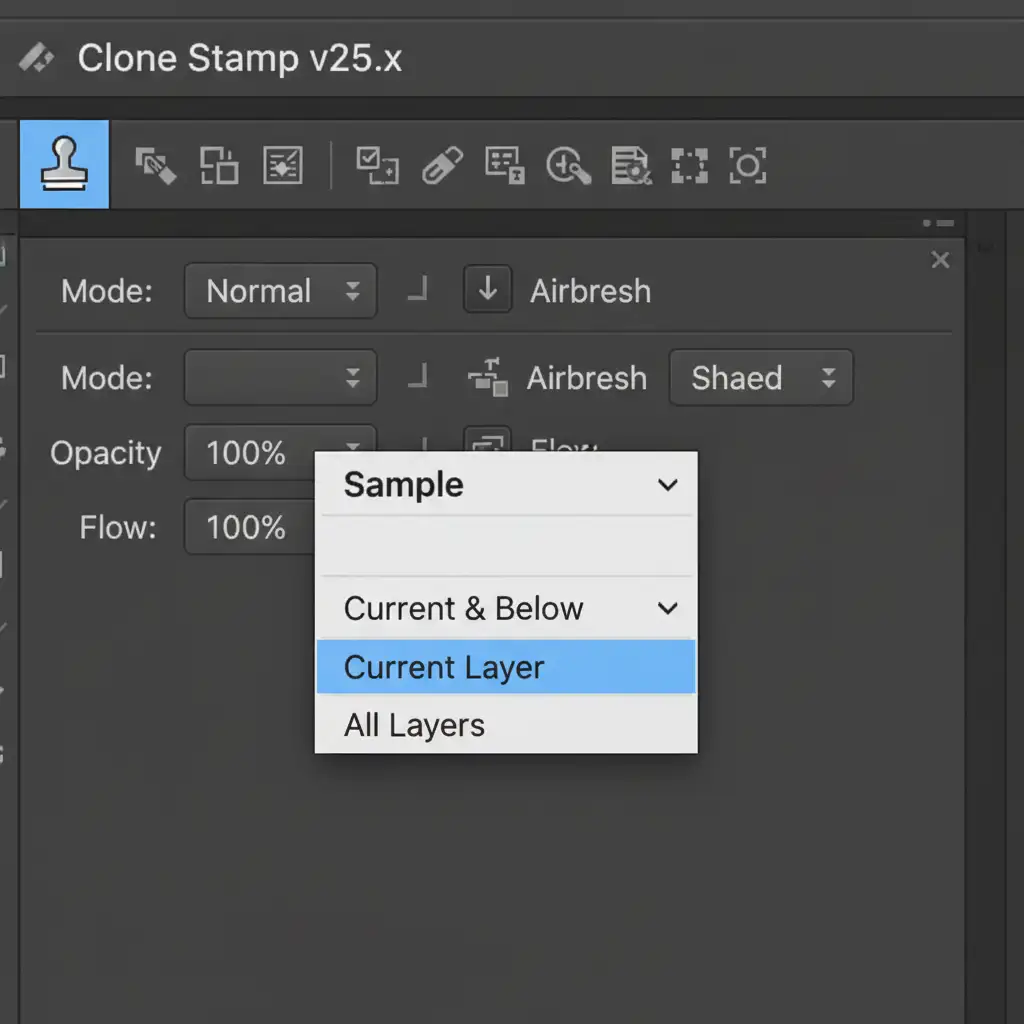Click the document search toolbar icon
Screen dimensions: 1024x1024
point(631,166)
